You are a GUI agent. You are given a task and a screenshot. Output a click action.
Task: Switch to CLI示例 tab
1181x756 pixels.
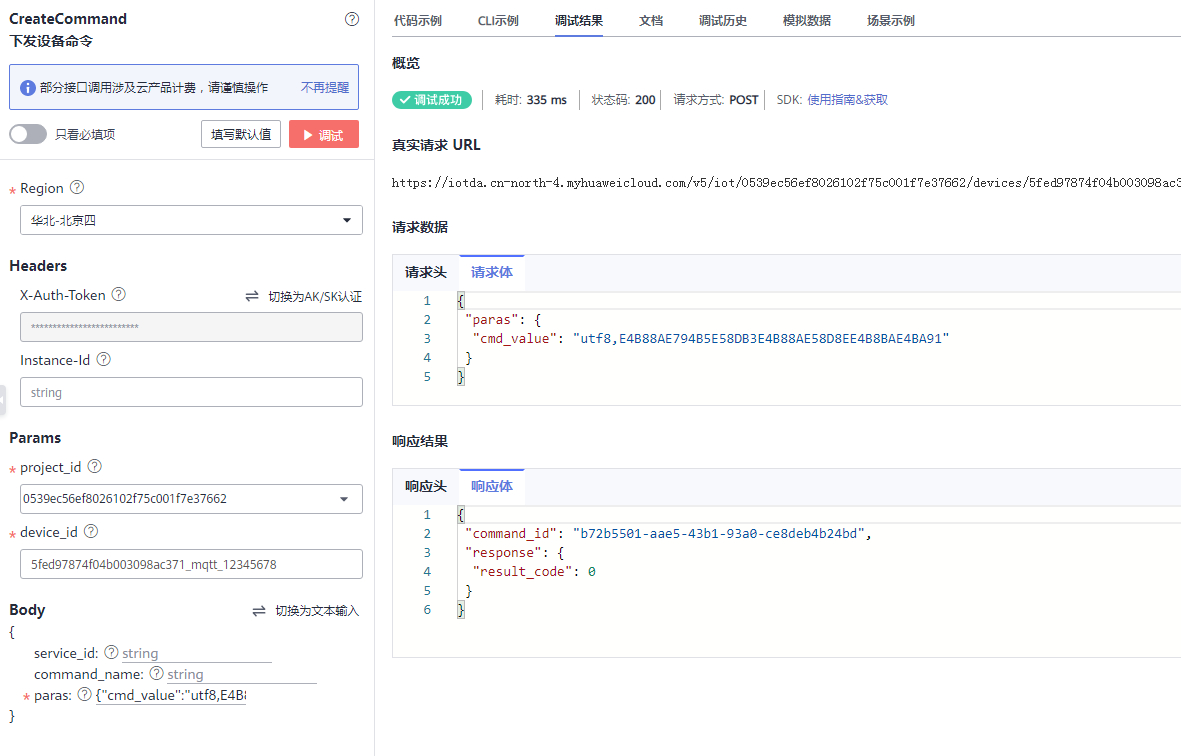point(498,20)
